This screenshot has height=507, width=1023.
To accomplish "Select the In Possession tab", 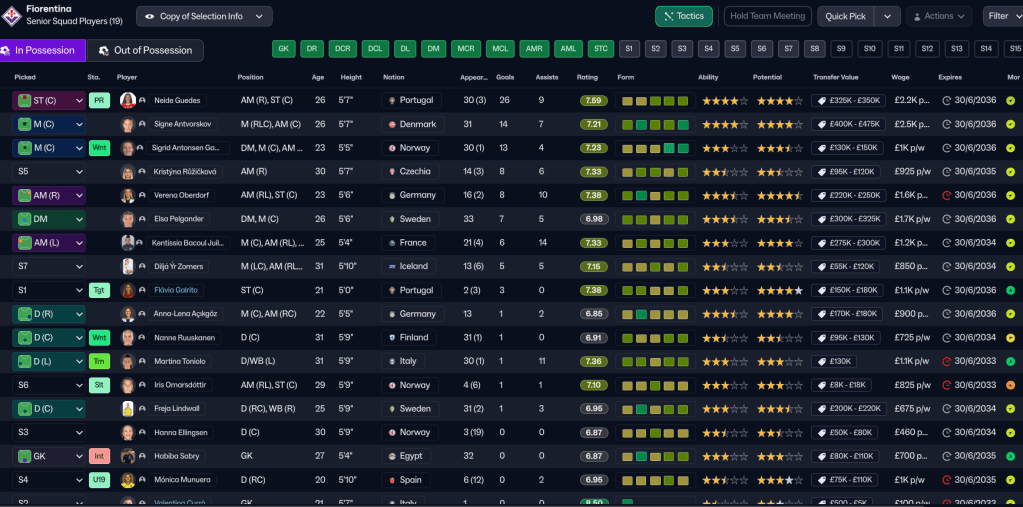I will pyautogui.click(x=41, y=50).
